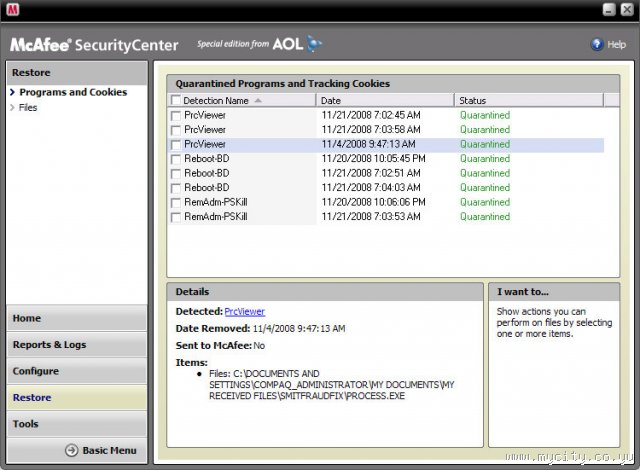Viewport: 640px width, 470px height.
Task: Click the AOL logo icon in header
Action: tap(314, 44)
